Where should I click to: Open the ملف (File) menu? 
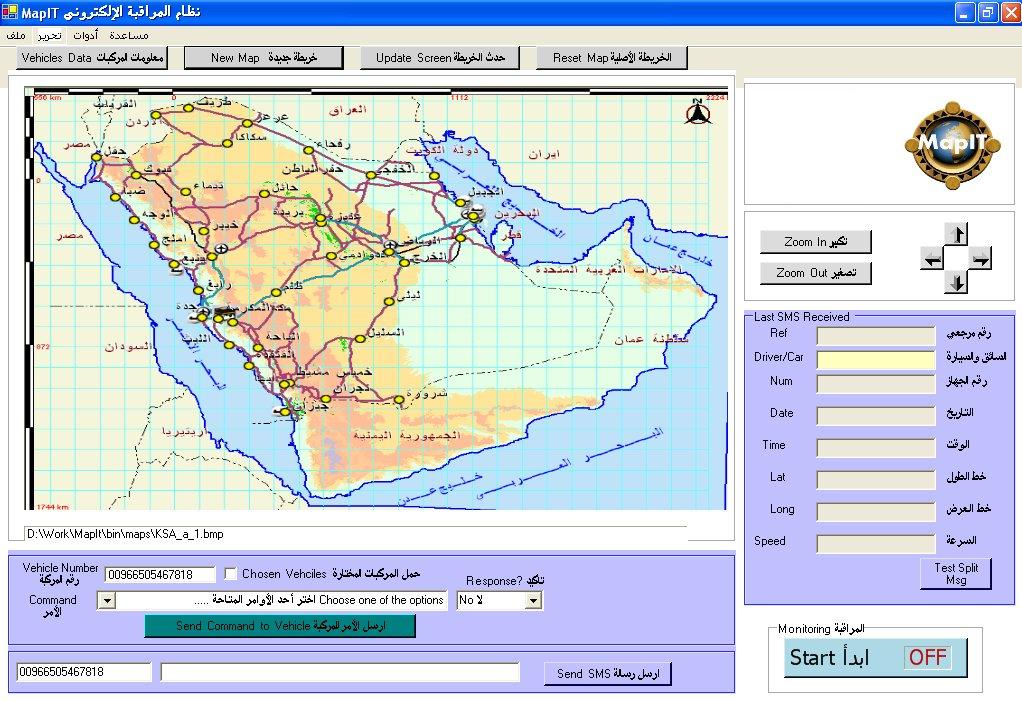pyautogui.click(x=15, y=35)
